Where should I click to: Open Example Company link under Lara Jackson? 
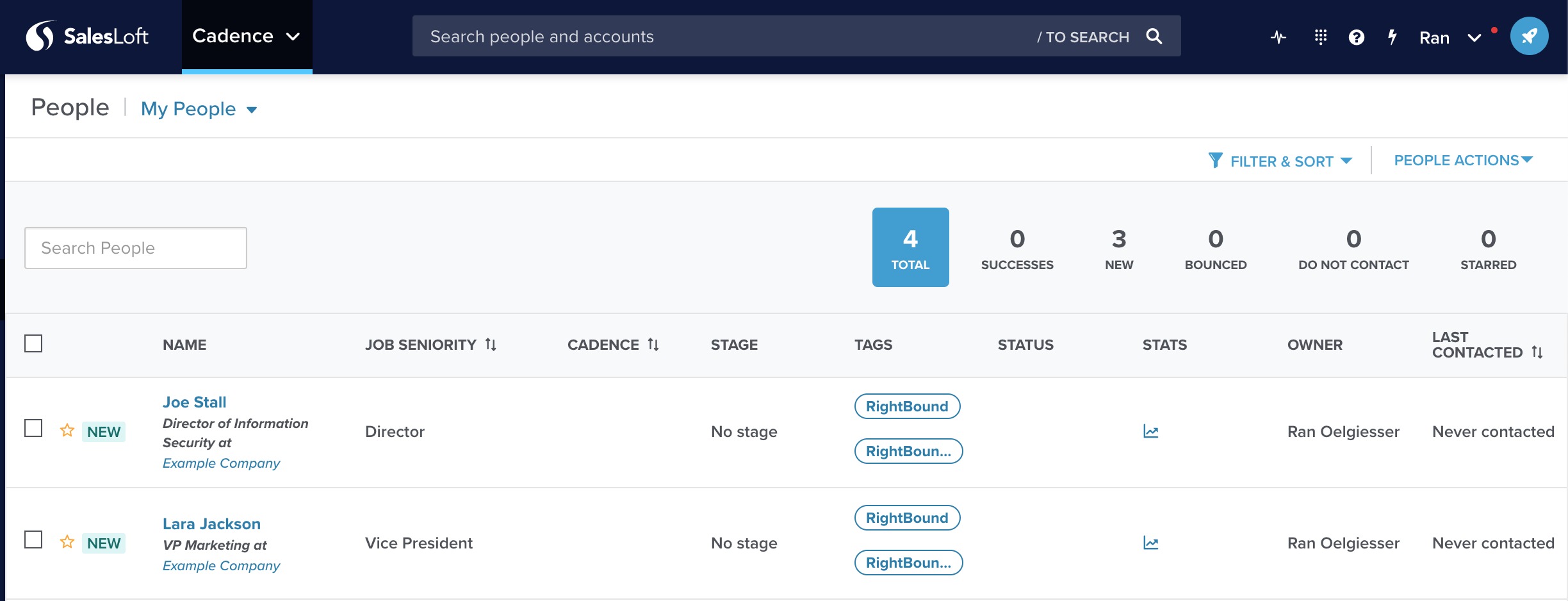(x=221, y=566)
